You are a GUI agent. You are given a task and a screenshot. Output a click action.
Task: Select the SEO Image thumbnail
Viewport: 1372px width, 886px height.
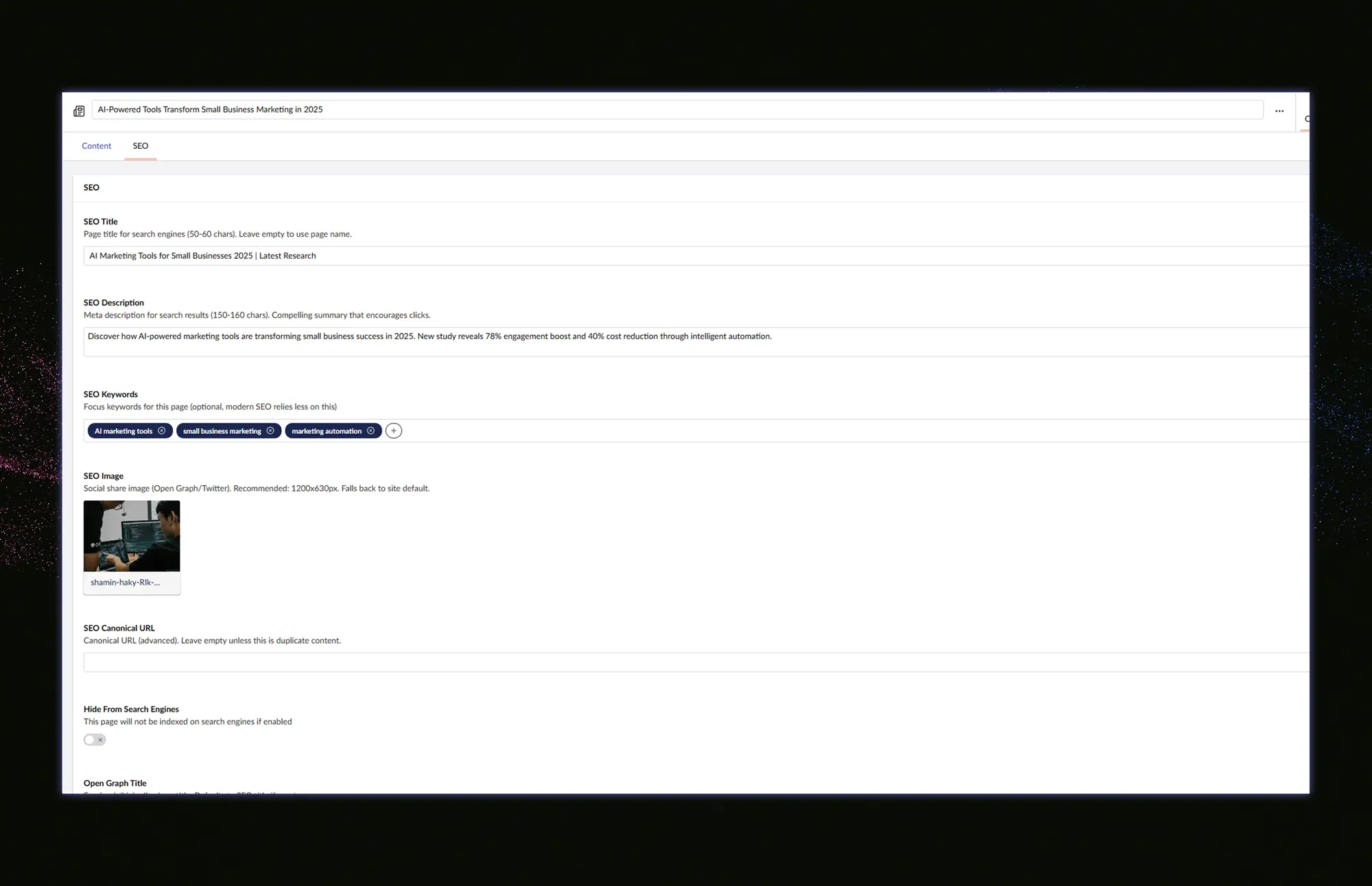131,536
